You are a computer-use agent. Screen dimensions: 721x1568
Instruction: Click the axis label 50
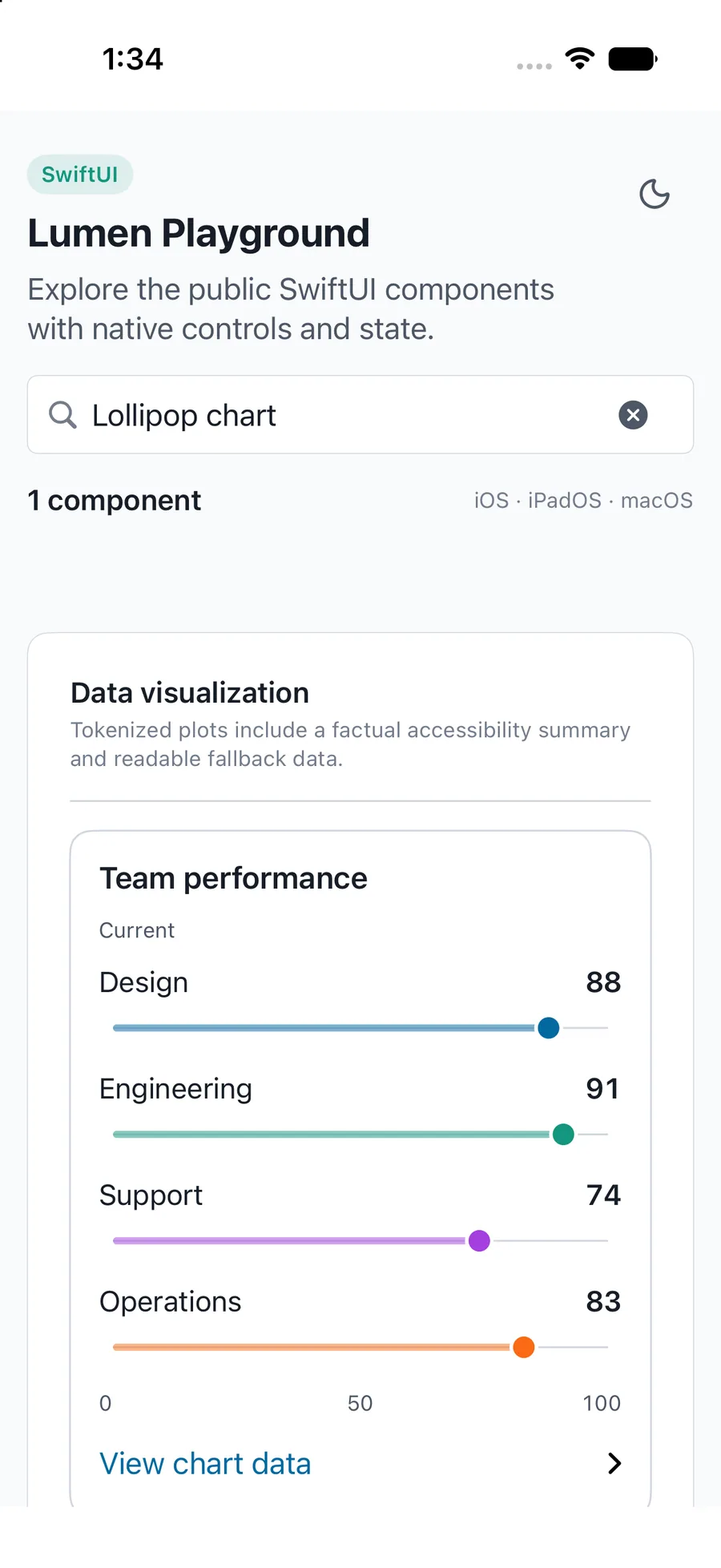pyautogui.click(x=360, y=1404)
